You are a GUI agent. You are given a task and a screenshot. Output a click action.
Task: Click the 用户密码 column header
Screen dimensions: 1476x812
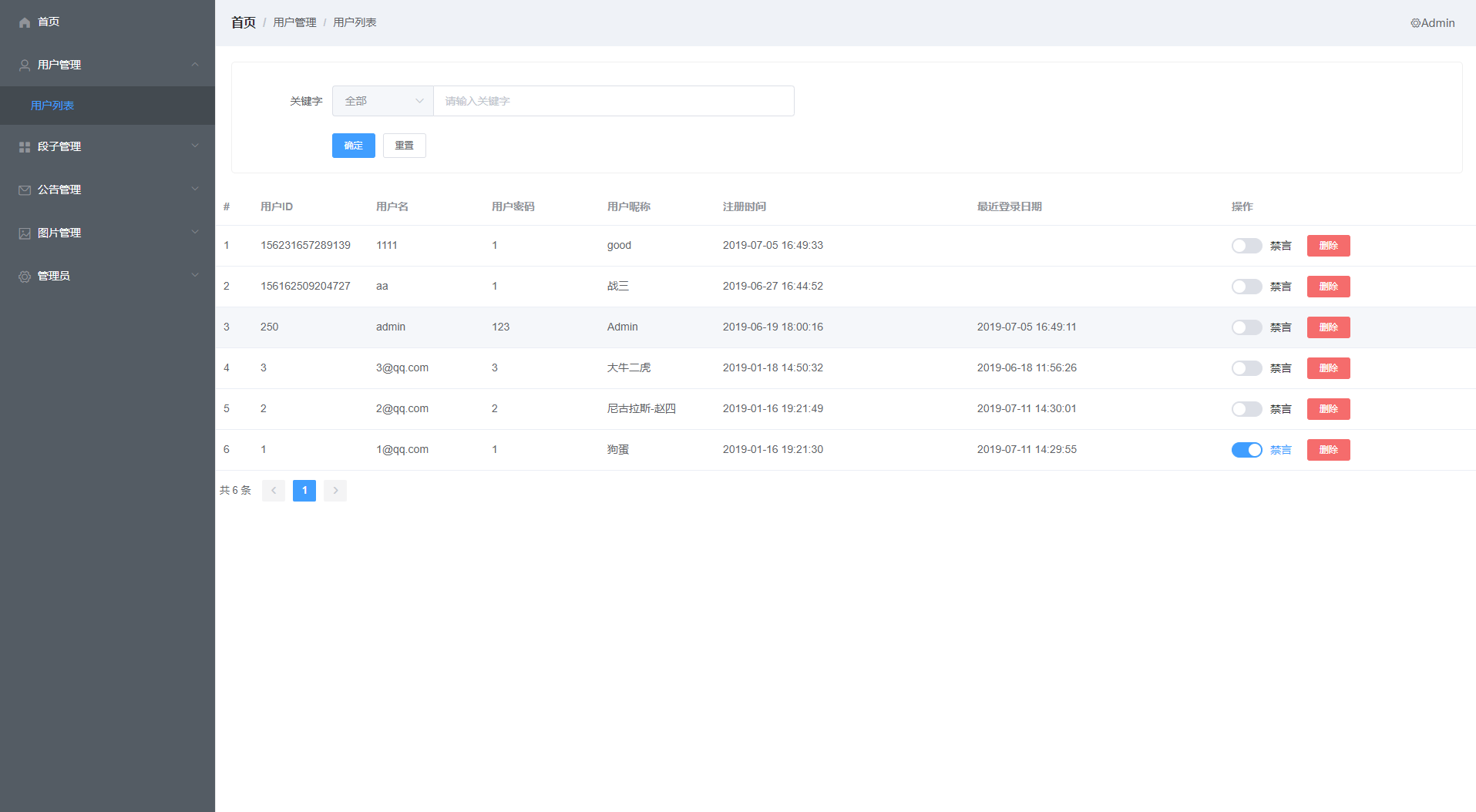click(x=513, y=206)
